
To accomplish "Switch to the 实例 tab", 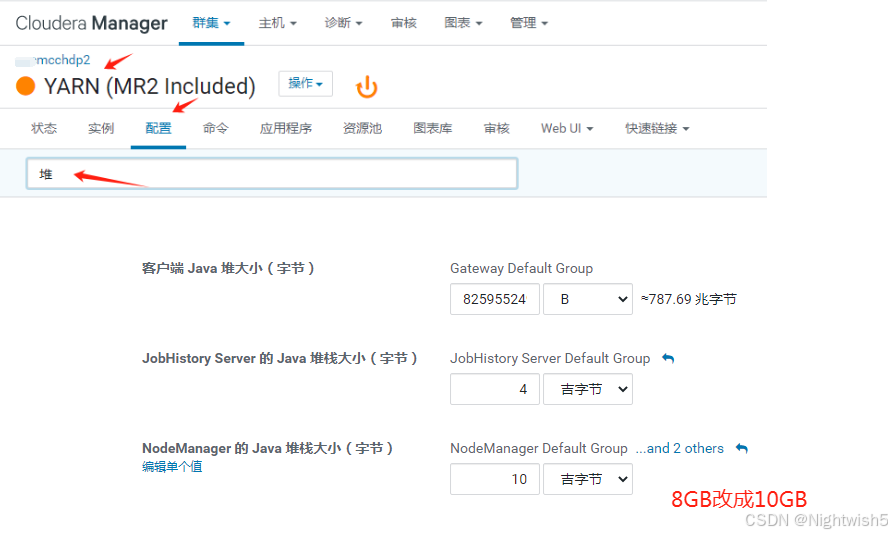I will point(101,128).
